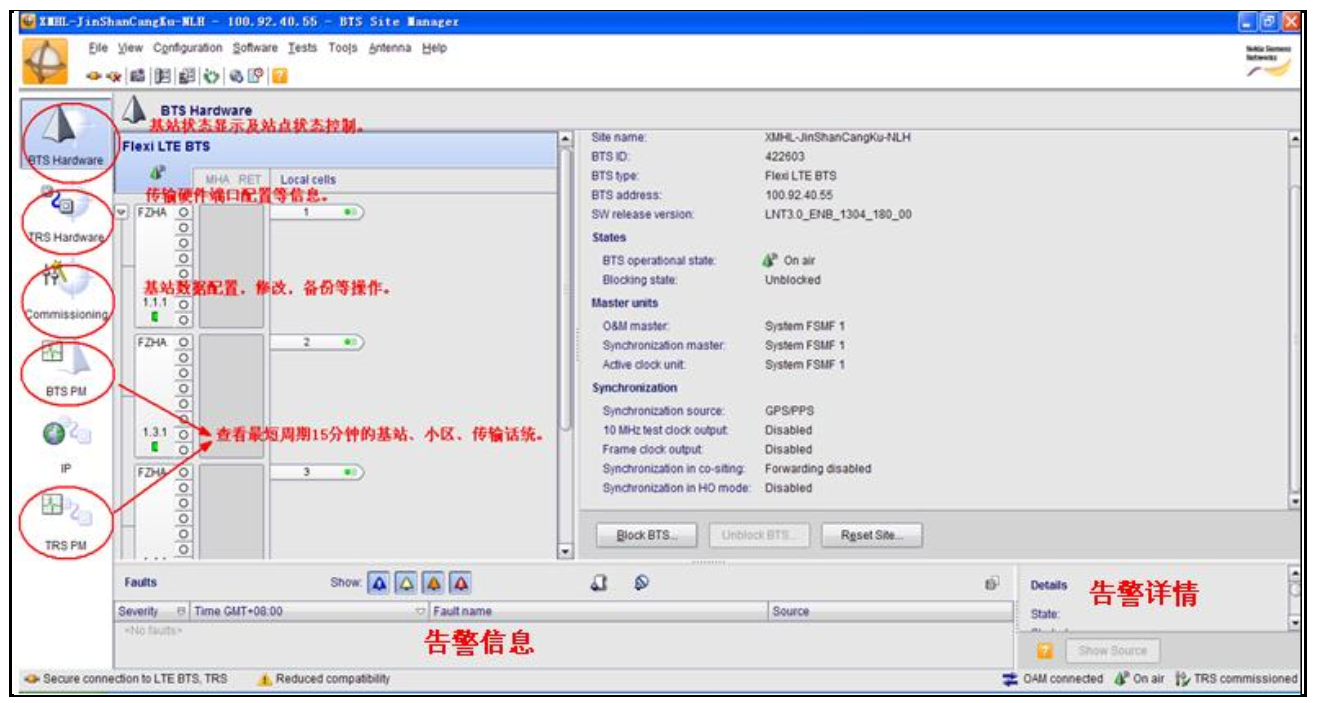Click the detach window icon in Faults panel
1318x703 pixels.
(x=991, y=583)
